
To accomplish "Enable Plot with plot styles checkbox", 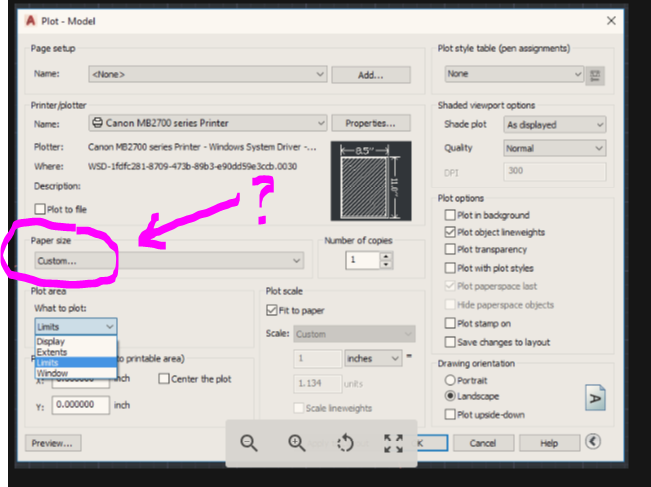I will pos(450,268).
